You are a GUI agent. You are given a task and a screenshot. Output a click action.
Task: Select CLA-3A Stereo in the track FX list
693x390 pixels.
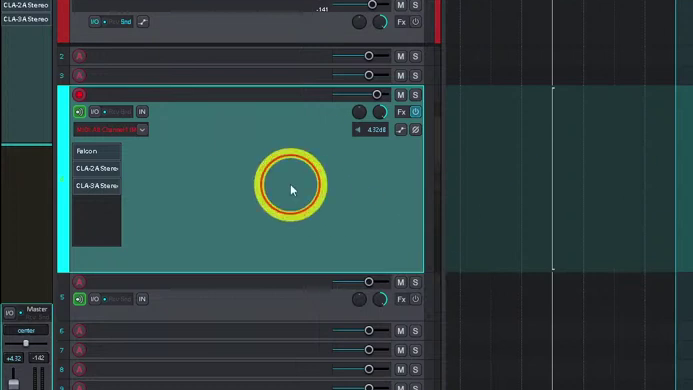pyautogui.click(x=97, y=186)
